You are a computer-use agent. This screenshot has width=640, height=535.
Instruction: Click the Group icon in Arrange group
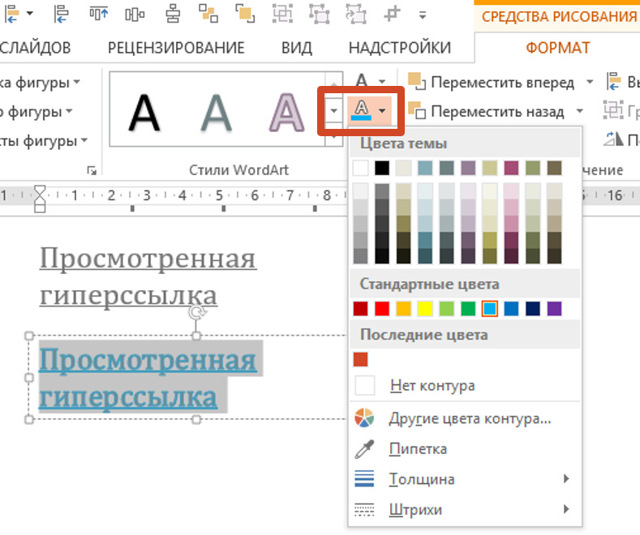click(x=613, y=111)
